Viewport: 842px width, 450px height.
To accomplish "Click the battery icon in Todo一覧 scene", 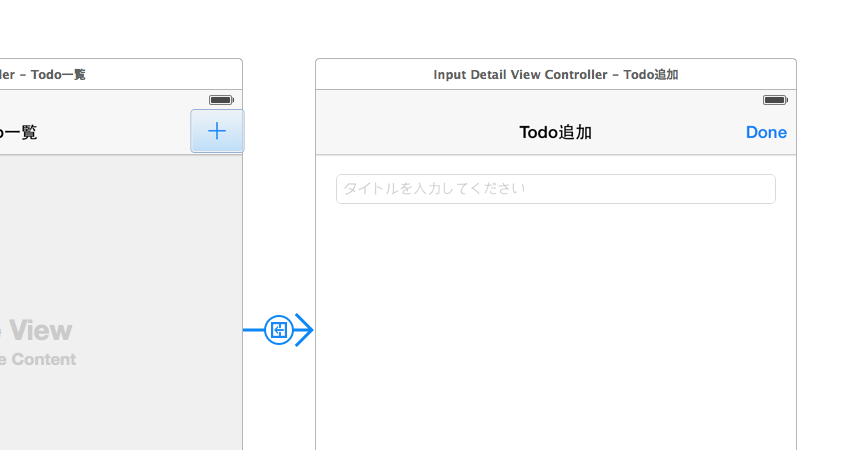I will coord(221,100).
